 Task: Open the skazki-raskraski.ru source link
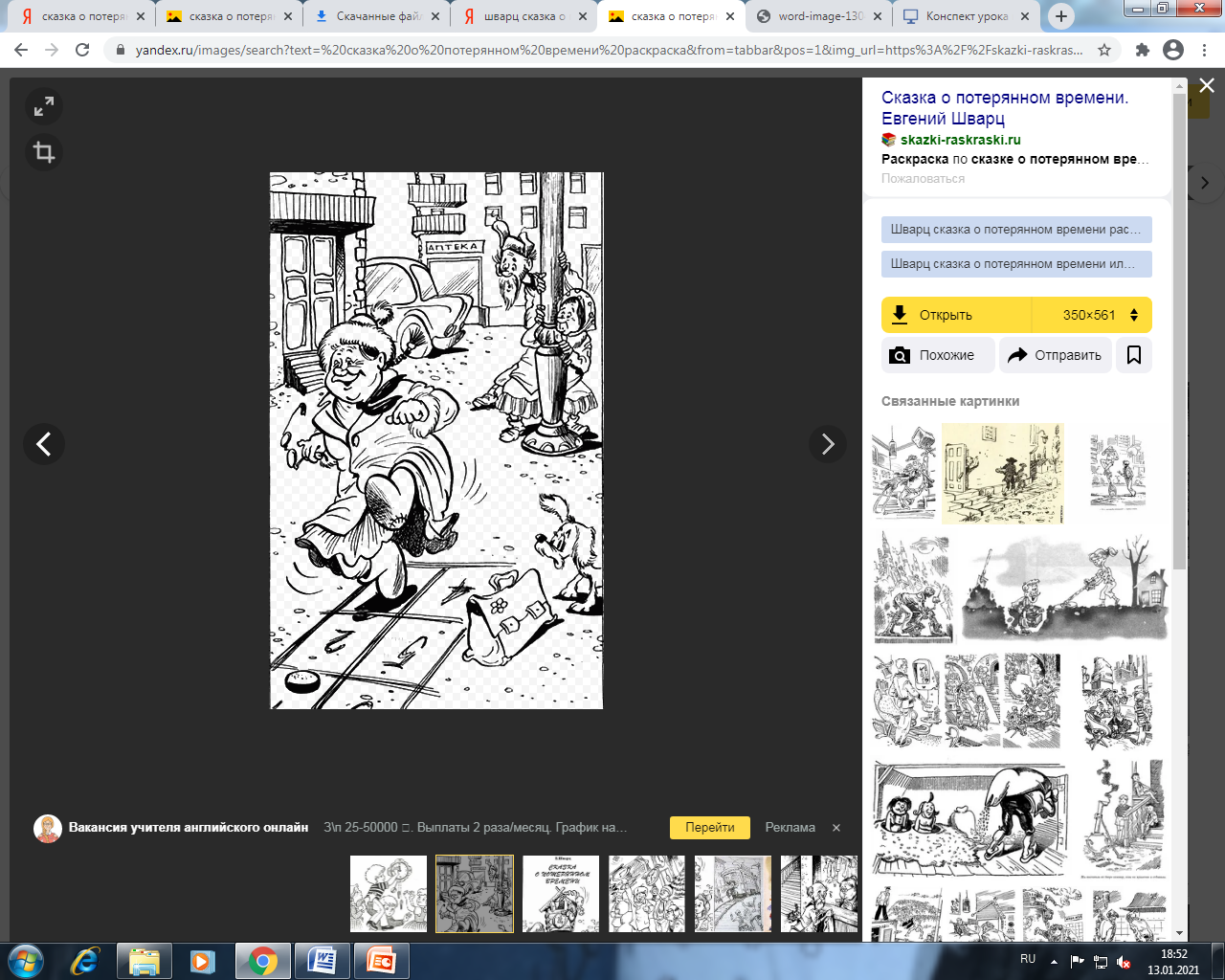[x=960, y=140]
